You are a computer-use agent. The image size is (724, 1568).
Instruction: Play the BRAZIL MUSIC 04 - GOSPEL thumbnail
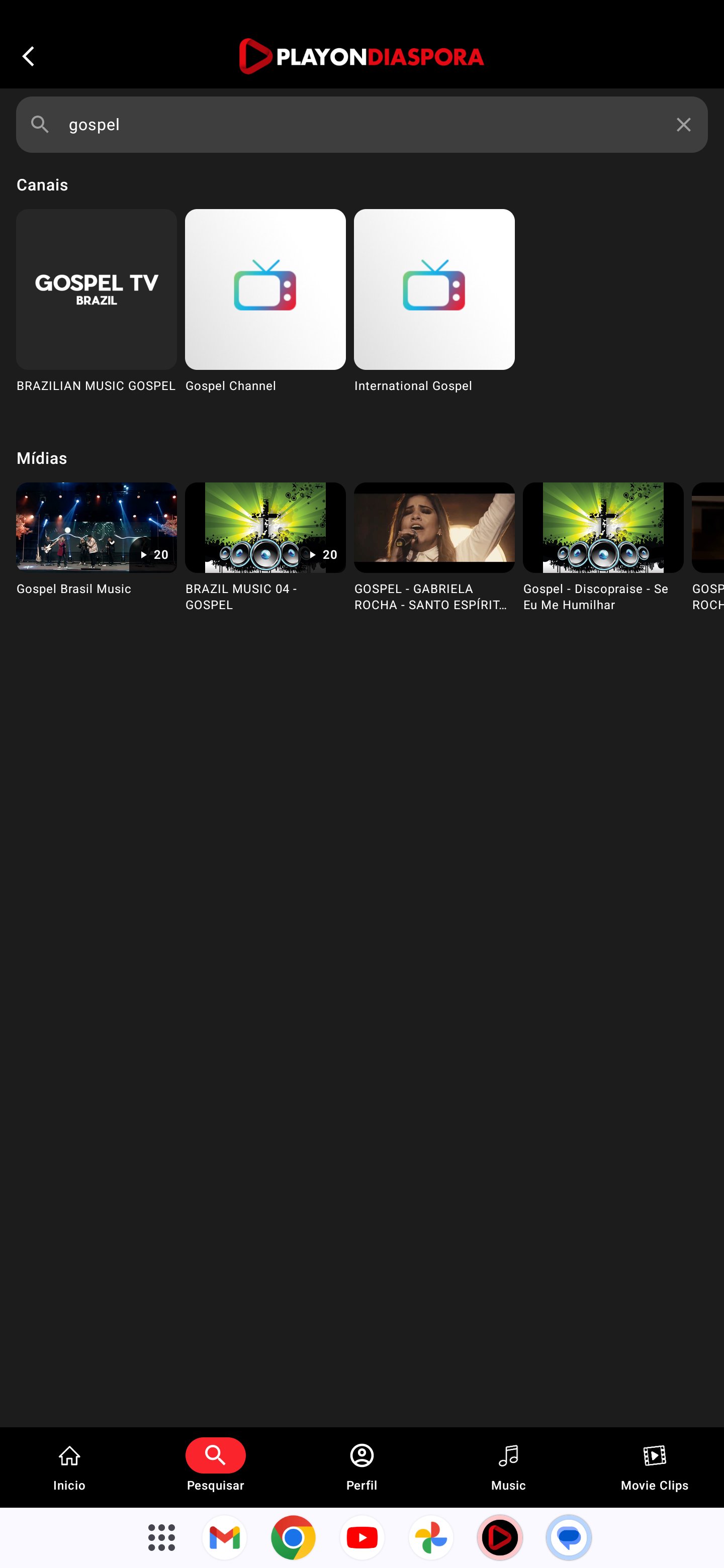[x=265, y=527]
